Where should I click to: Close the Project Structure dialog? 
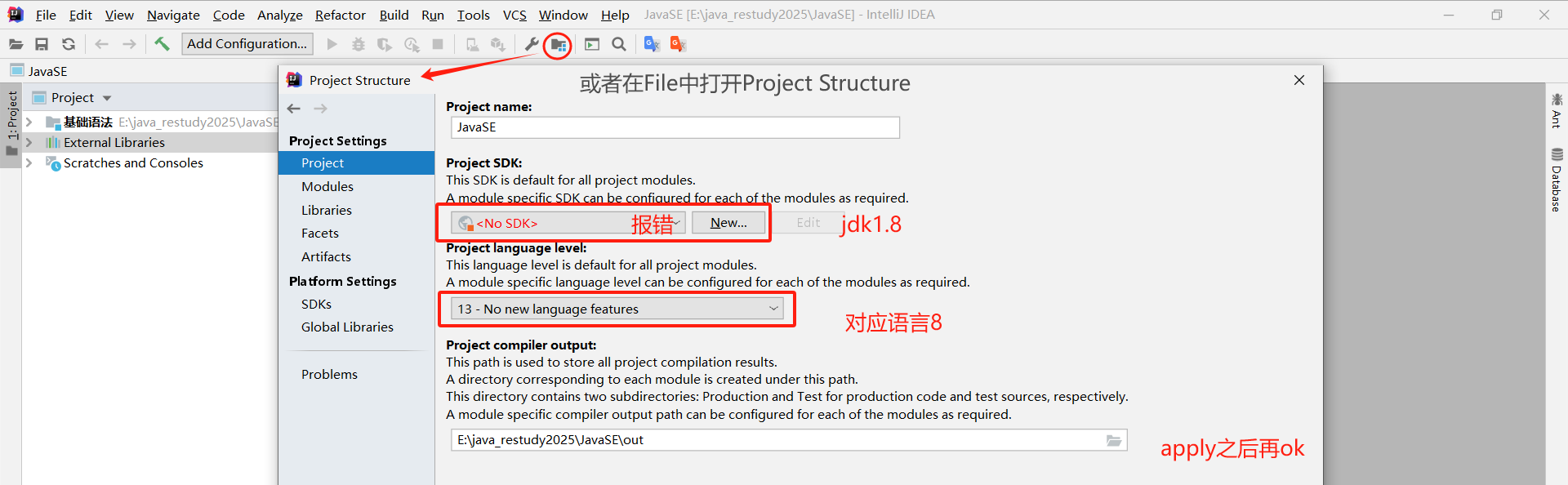click(1299, 80)
